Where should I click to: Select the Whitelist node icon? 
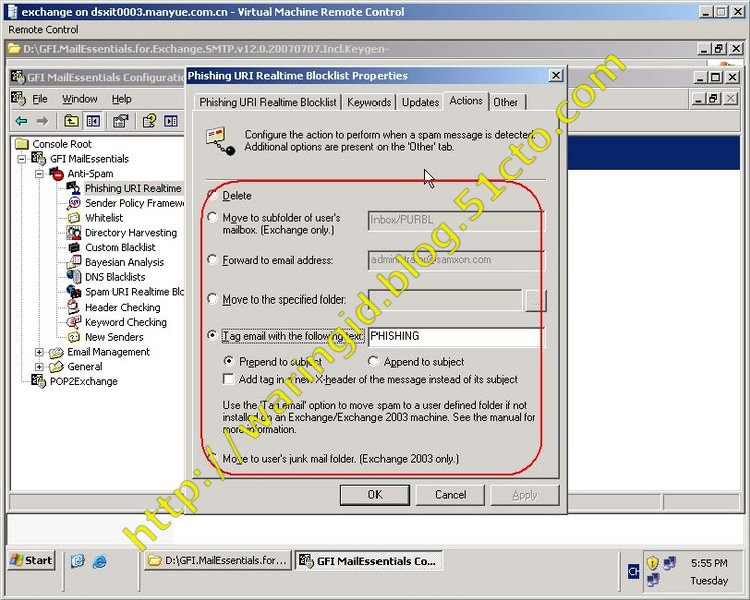(75, 218)
